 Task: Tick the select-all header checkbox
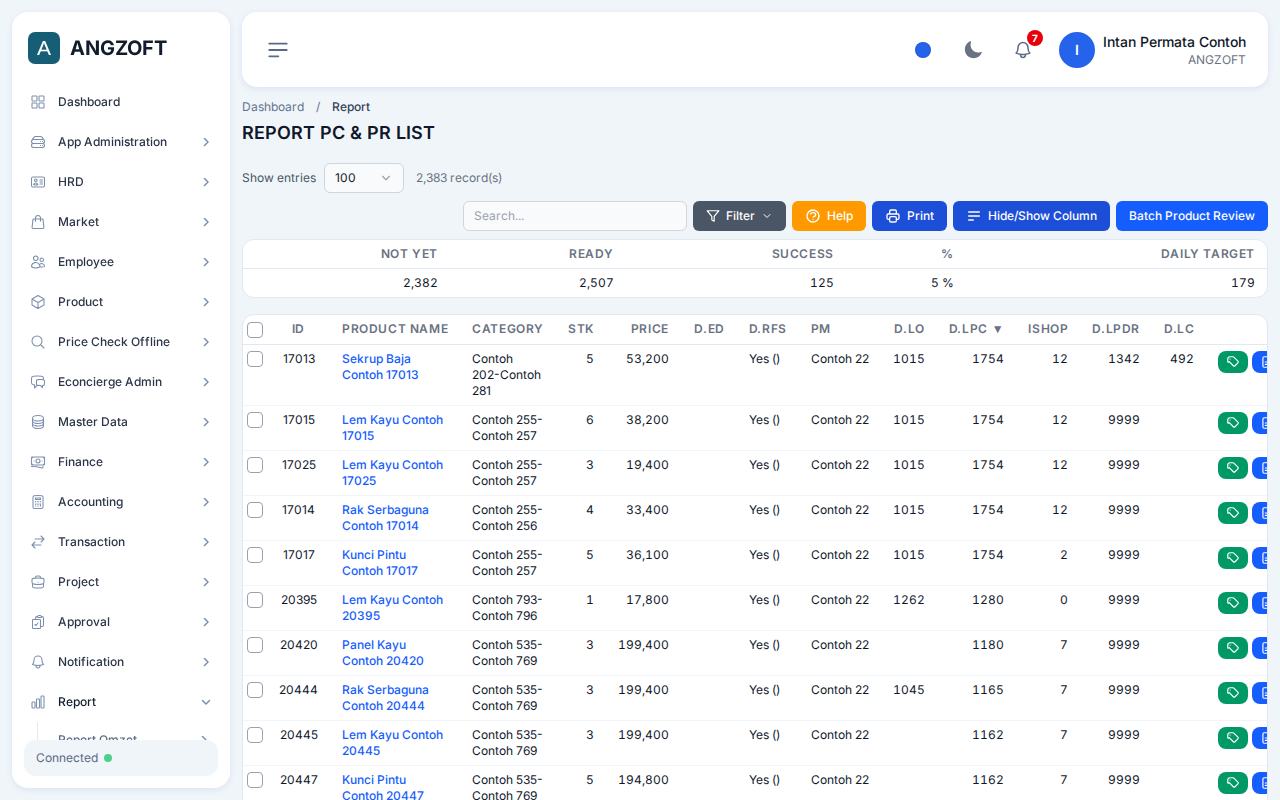point(255,329)
